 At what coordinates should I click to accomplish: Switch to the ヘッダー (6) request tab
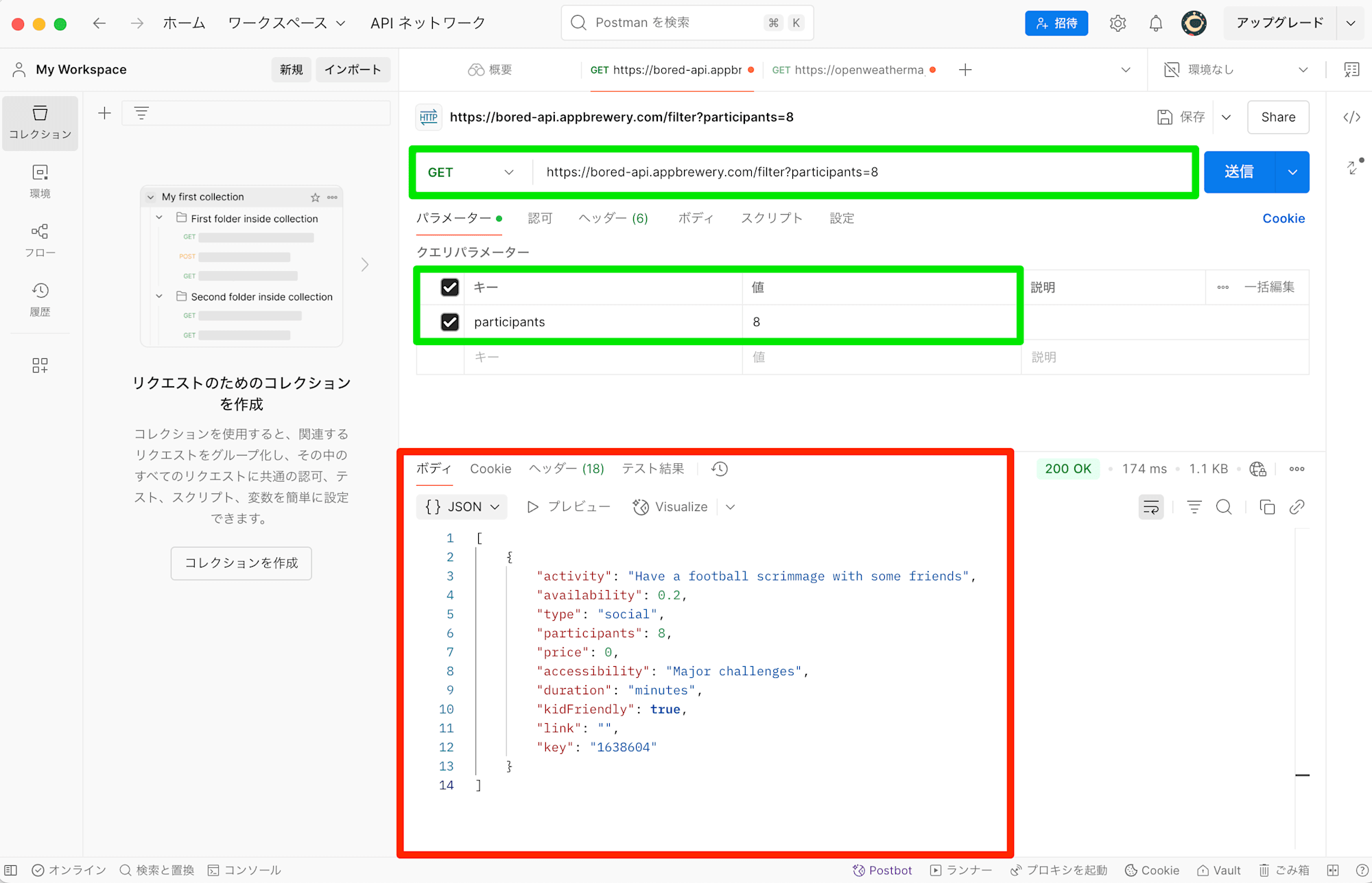613,218
